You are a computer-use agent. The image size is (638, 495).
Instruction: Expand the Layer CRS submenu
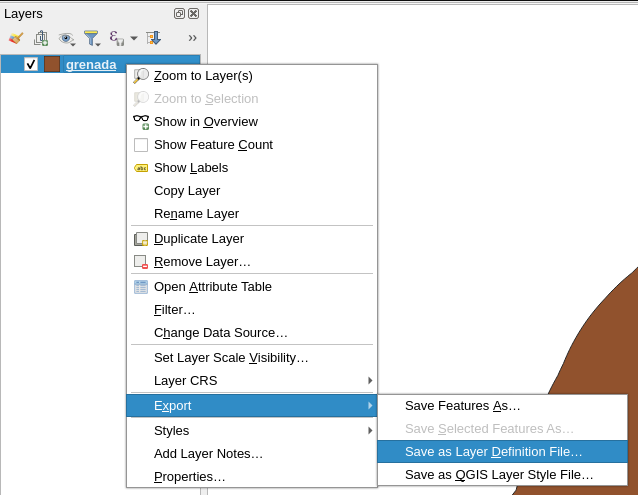(x=252, y=381)
